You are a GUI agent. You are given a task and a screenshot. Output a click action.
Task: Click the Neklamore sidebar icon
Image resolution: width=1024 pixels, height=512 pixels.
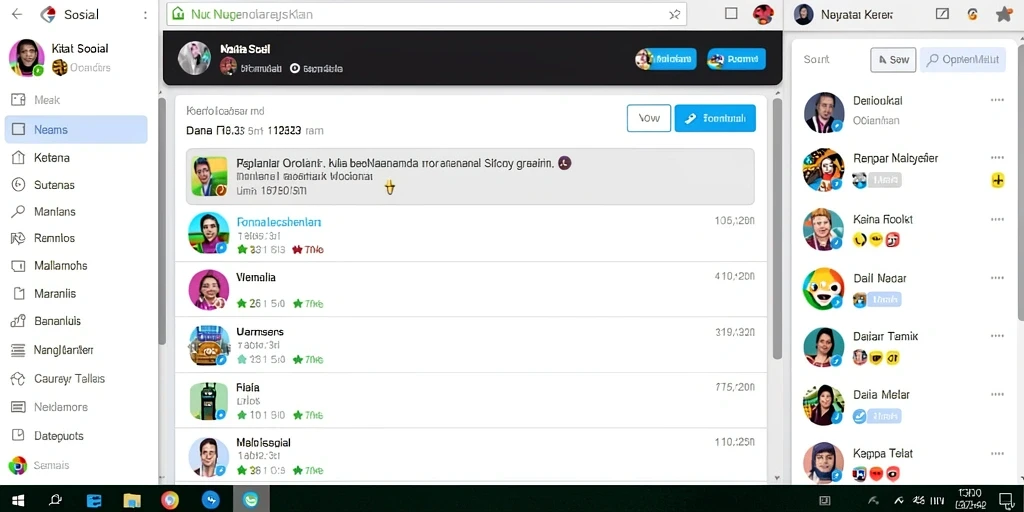coord(18,407)
